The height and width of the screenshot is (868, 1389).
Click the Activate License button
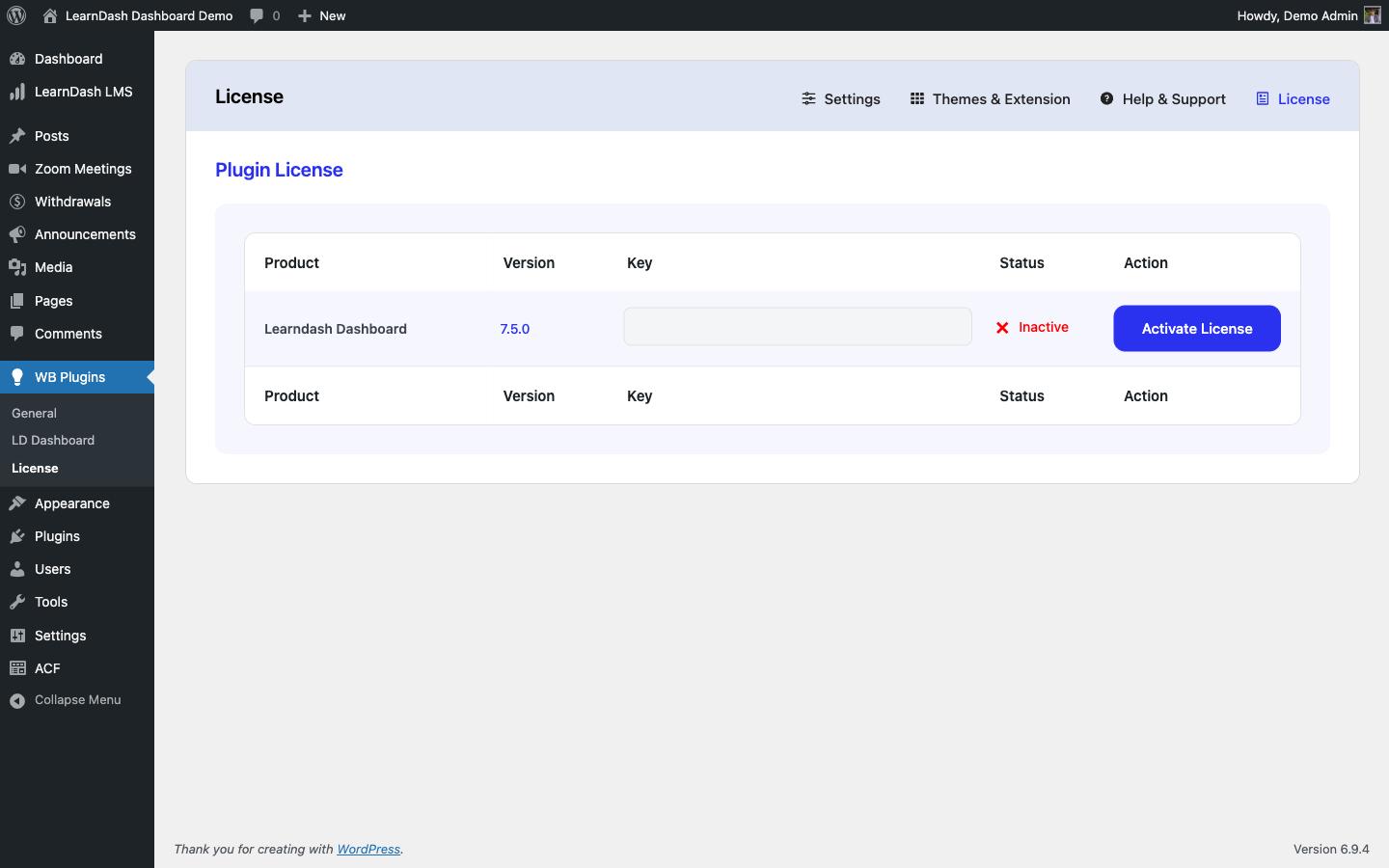[x=1196, y=328]
